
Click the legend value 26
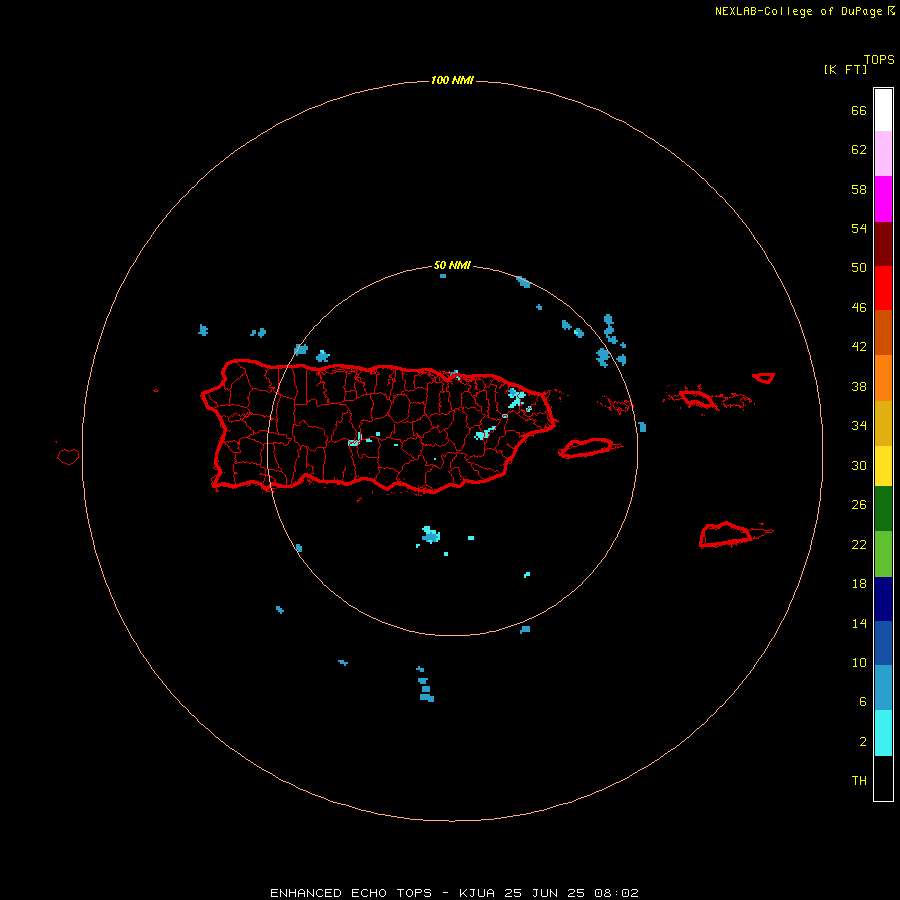[859, 505]
